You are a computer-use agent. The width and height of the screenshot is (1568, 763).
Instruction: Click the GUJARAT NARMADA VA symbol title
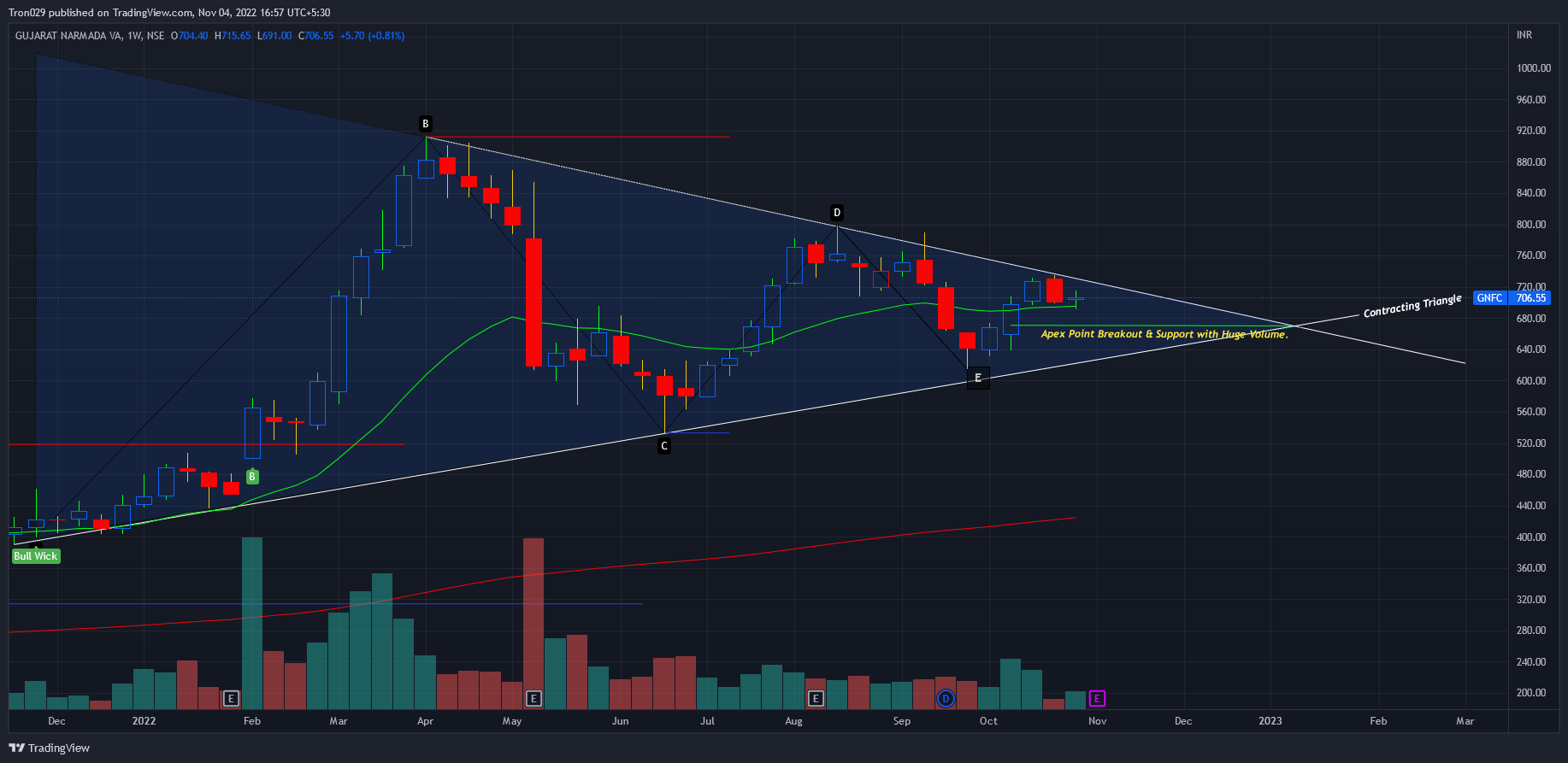click(90, 36)
